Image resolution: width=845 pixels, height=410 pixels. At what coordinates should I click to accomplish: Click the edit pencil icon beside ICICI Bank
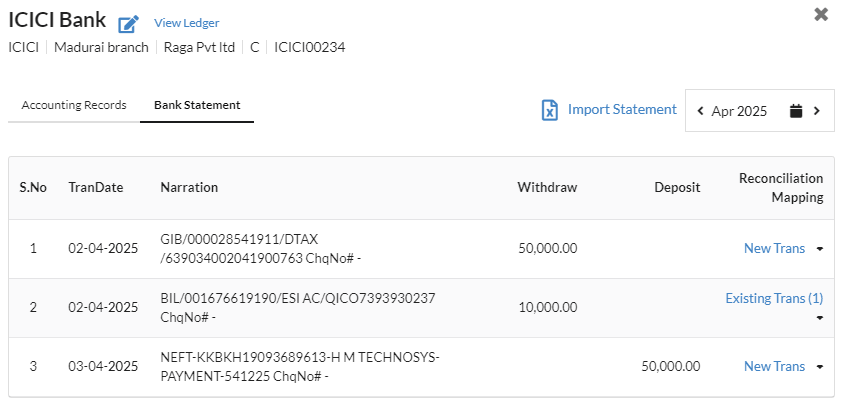click(128, 24)
